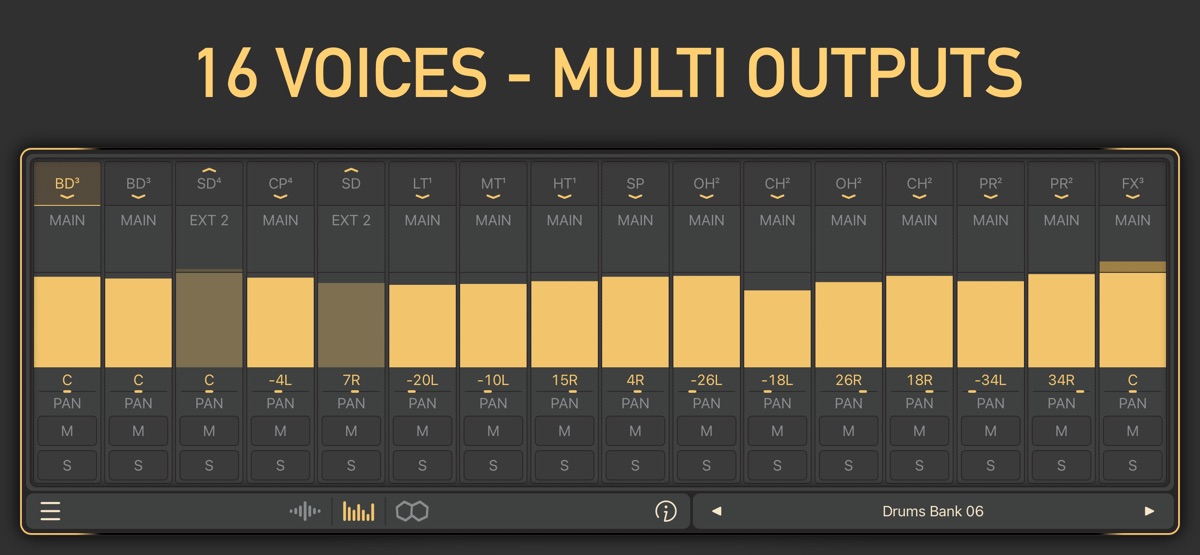The image size is (1200, 555).
Task: Click the Drums Bank 06 preset name
Action: (x=932, y=512)
